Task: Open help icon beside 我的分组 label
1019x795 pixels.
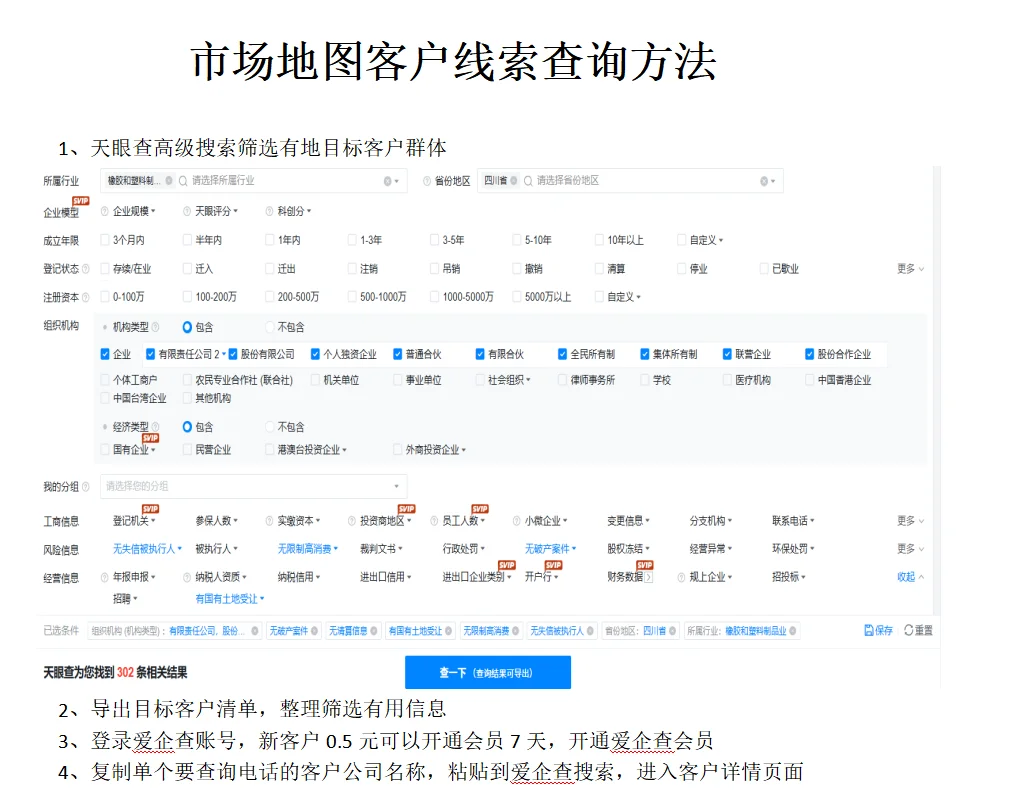Action: click(86, 487)
